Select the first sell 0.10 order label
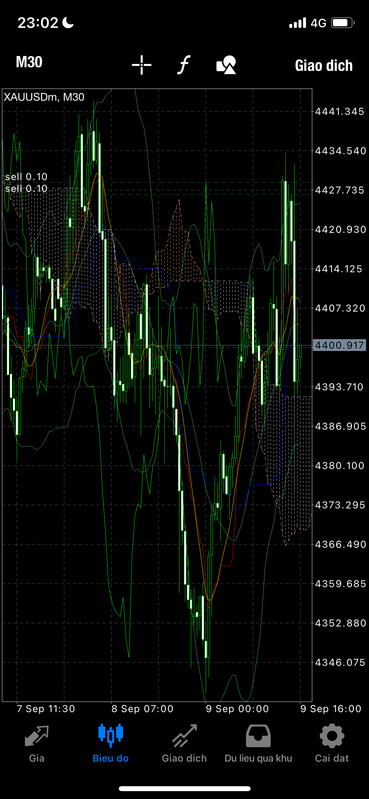The width and height of the screenshot is (369, 799). tap(26, 177)
